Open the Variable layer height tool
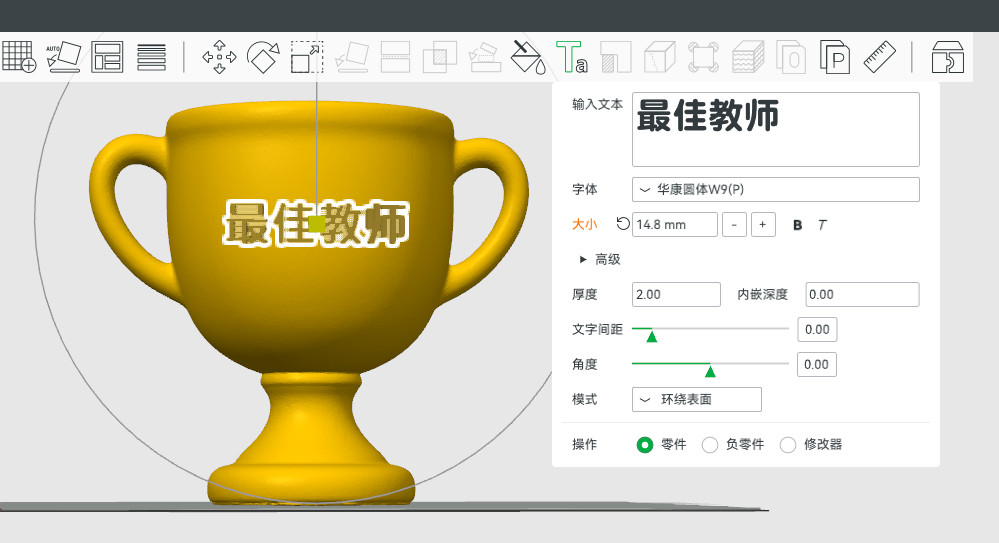The height and width of the screenshot is (543, 999). (x=152, y=57)
